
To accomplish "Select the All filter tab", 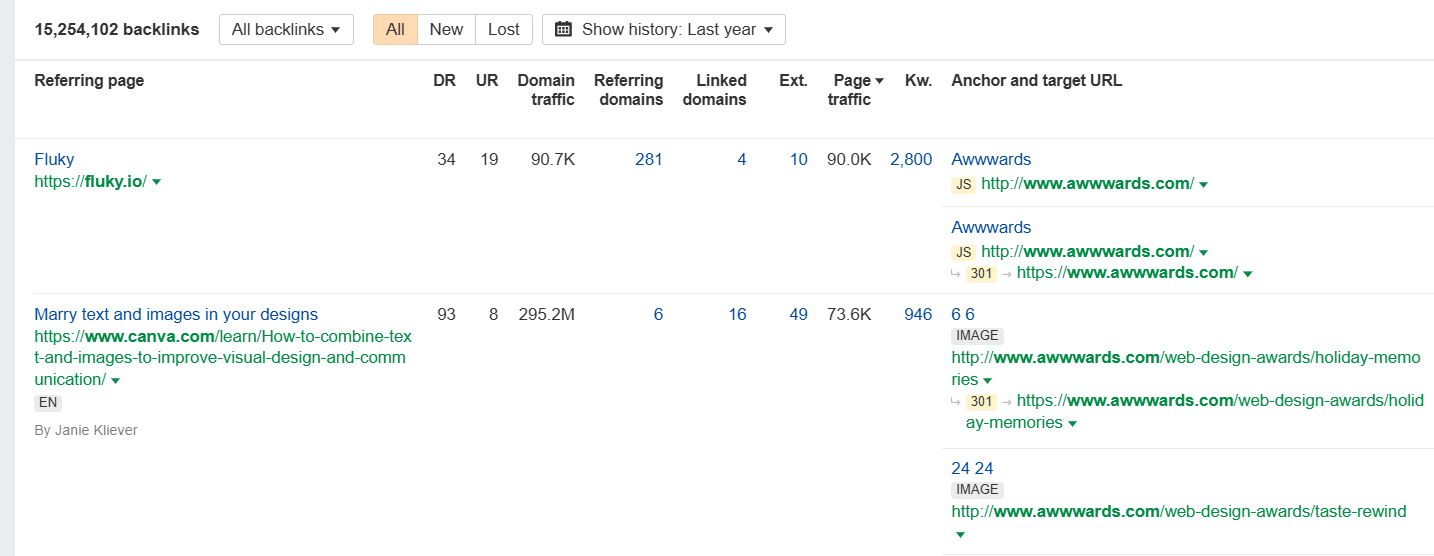I will [395, 29].
